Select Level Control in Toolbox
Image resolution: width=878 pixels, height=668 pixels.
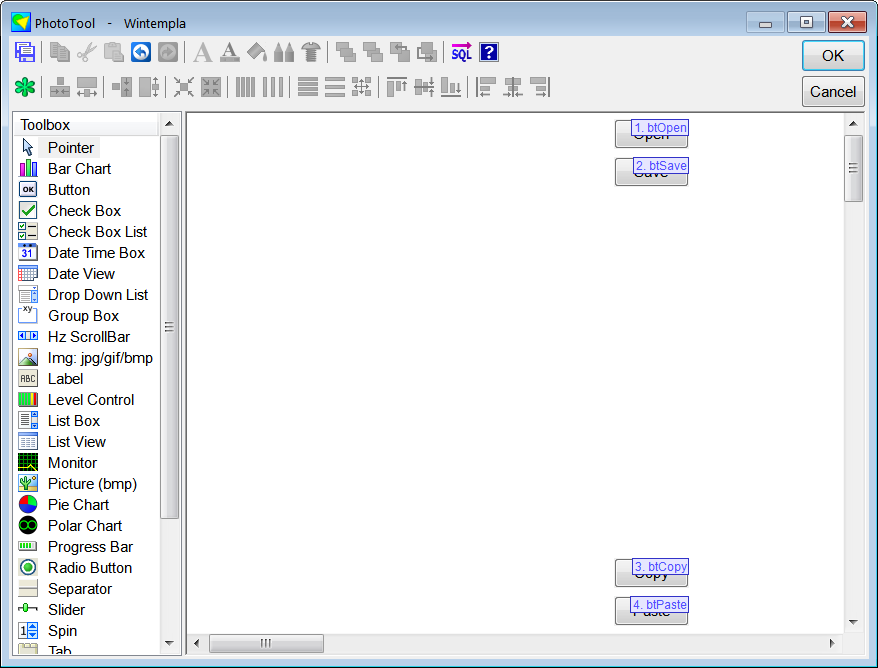point(91,400)
